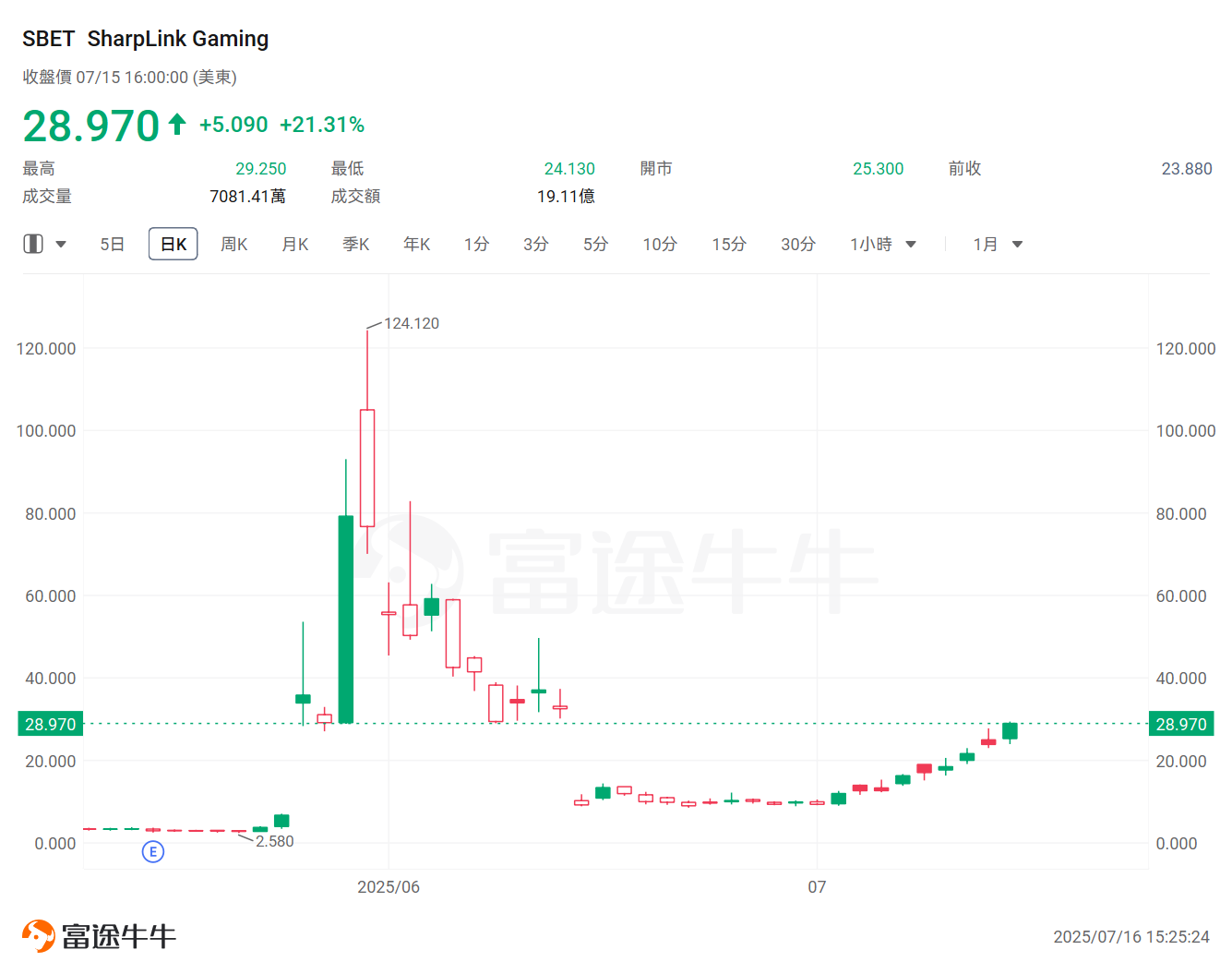Select the 月K timeframe
The image size is (1232, 974).
[x=294, y=245]
